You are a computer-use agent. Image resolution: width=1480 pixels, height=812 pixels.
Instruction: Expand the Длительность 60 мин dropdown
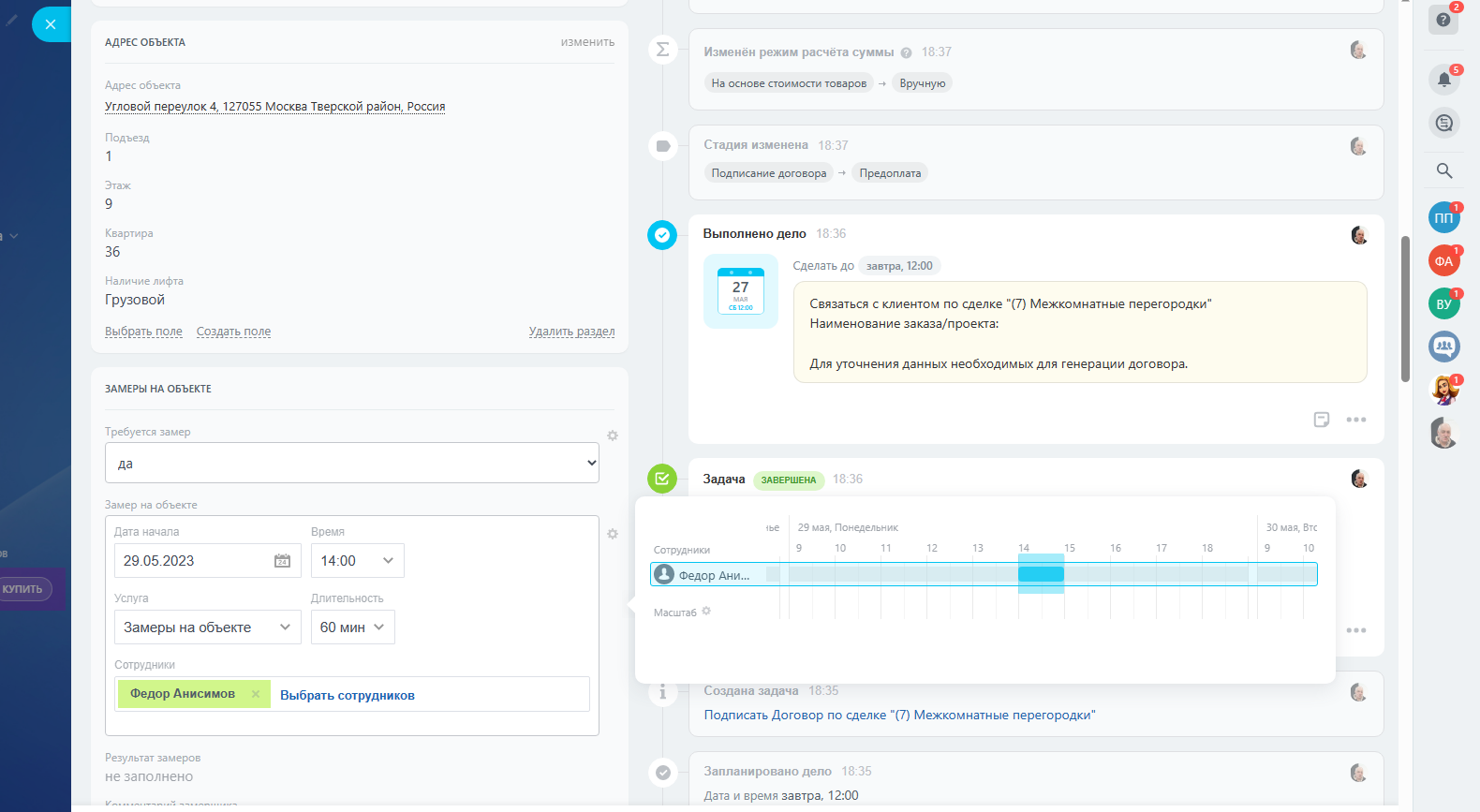352,627
